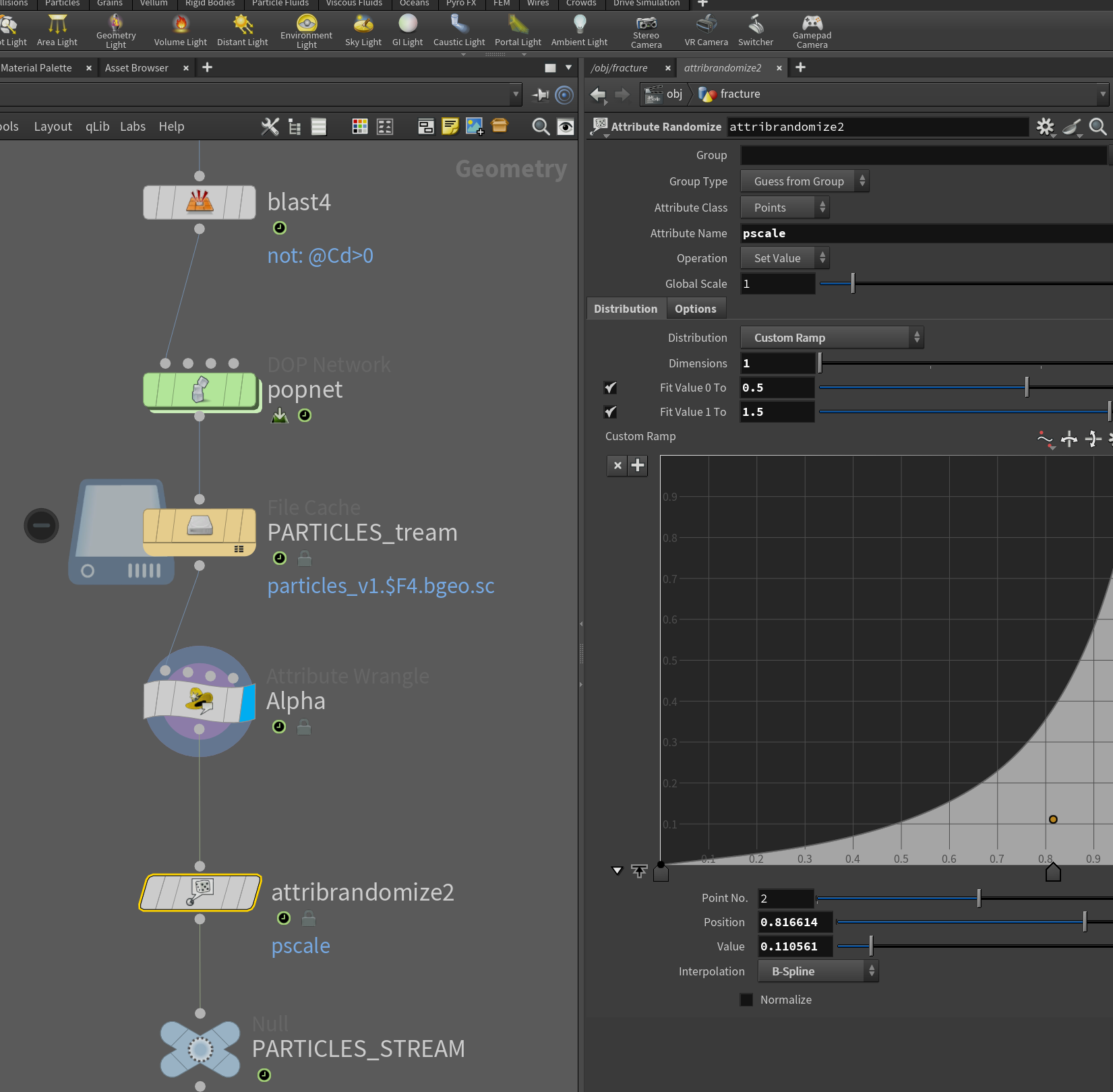Enable the Normalize checkbox
The width and height of the screenshot is (1113, 1092).
click(x=746, y=1000)
